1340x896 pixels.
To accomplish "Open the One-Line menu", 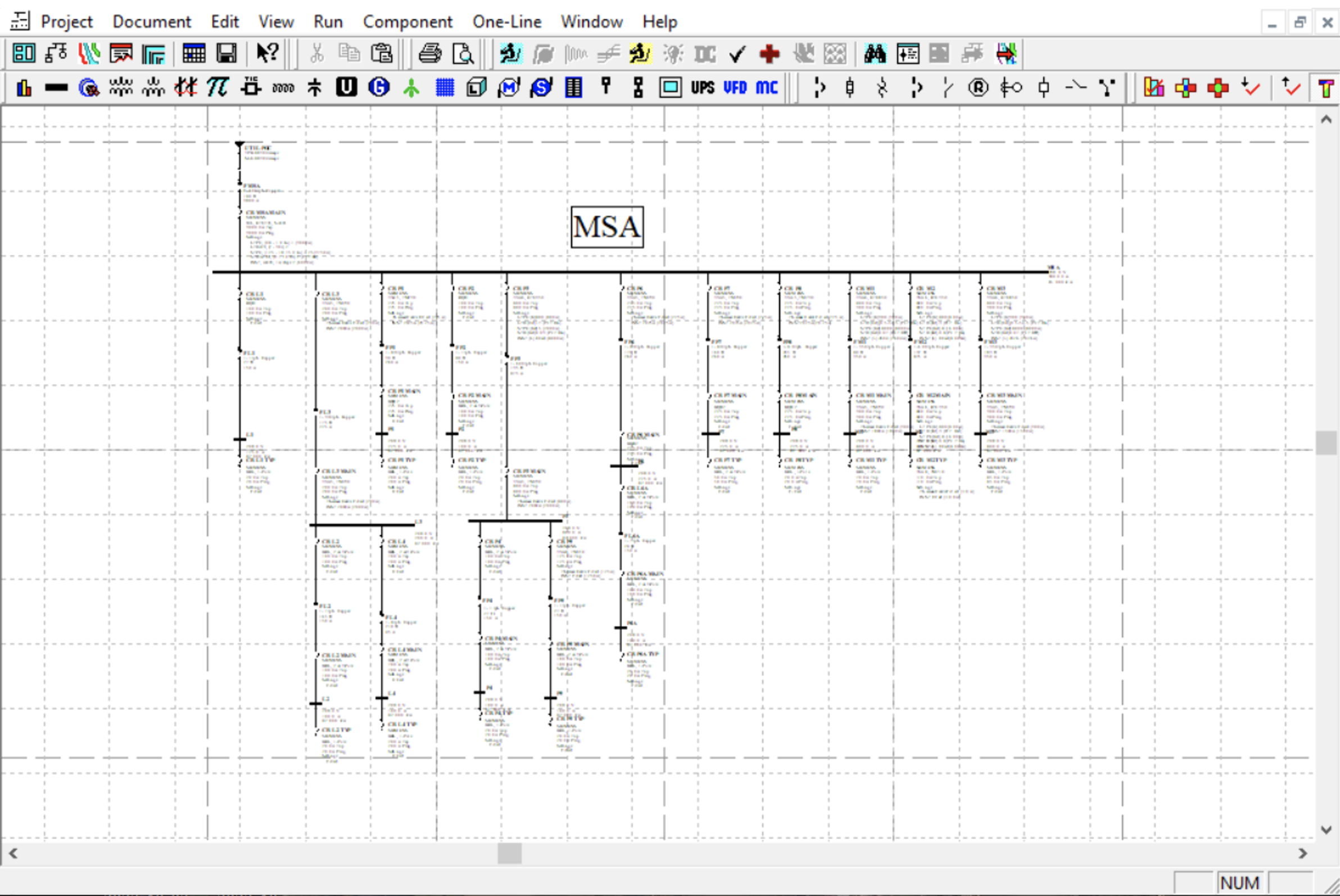I will coord(506,22).
